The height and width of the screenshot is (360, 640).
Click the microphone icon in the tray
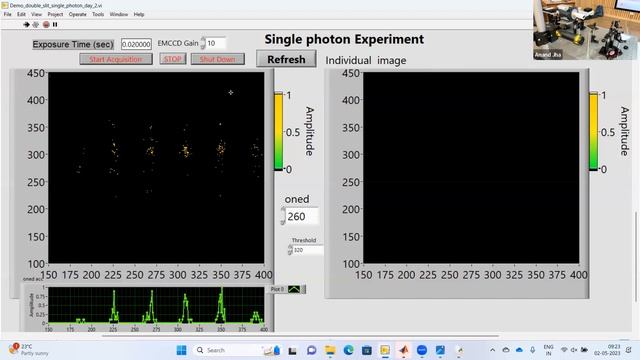533,350
